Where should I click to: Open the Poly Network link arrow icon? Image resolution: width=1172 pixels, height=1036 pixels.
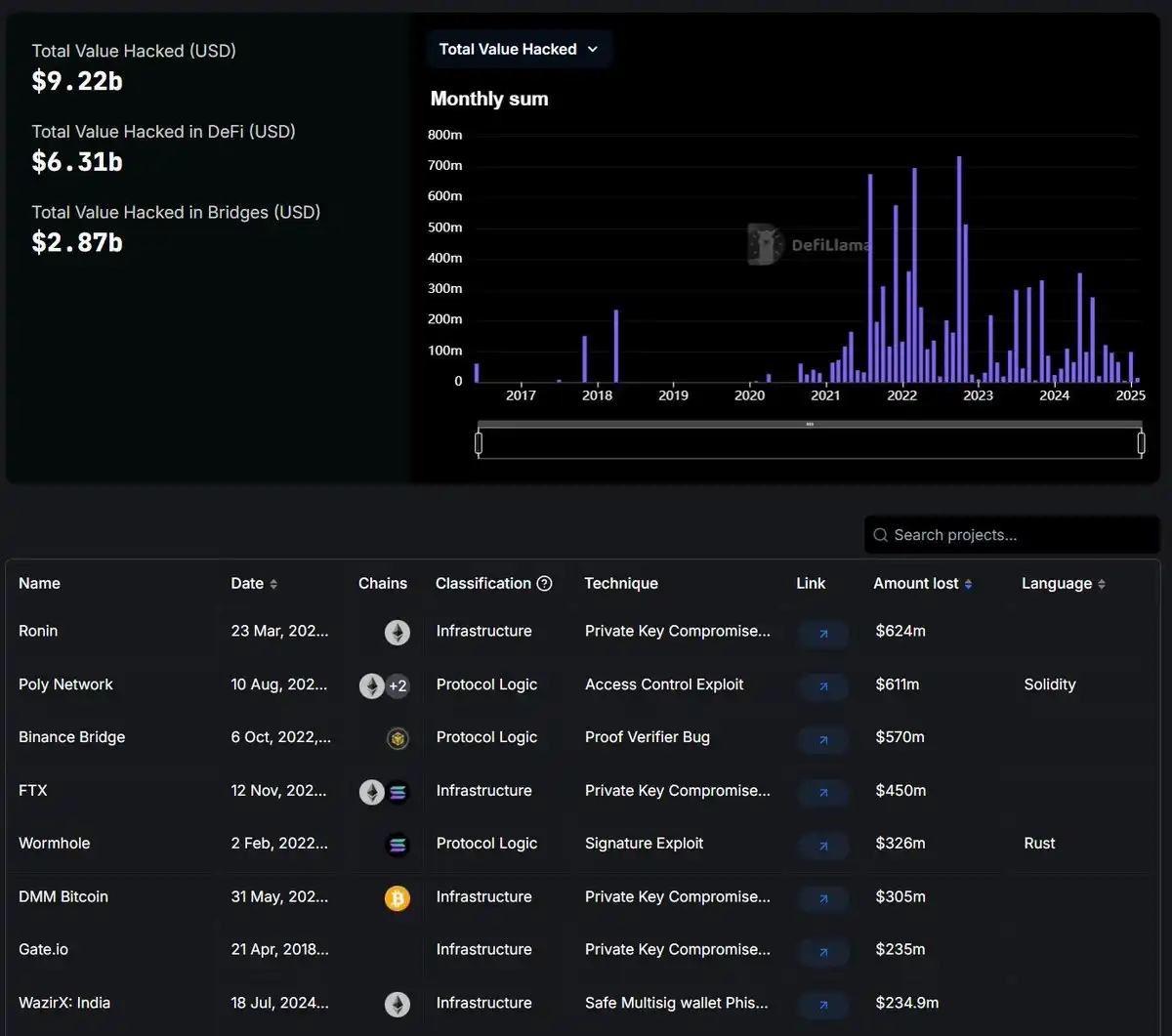tap(823, 686)
